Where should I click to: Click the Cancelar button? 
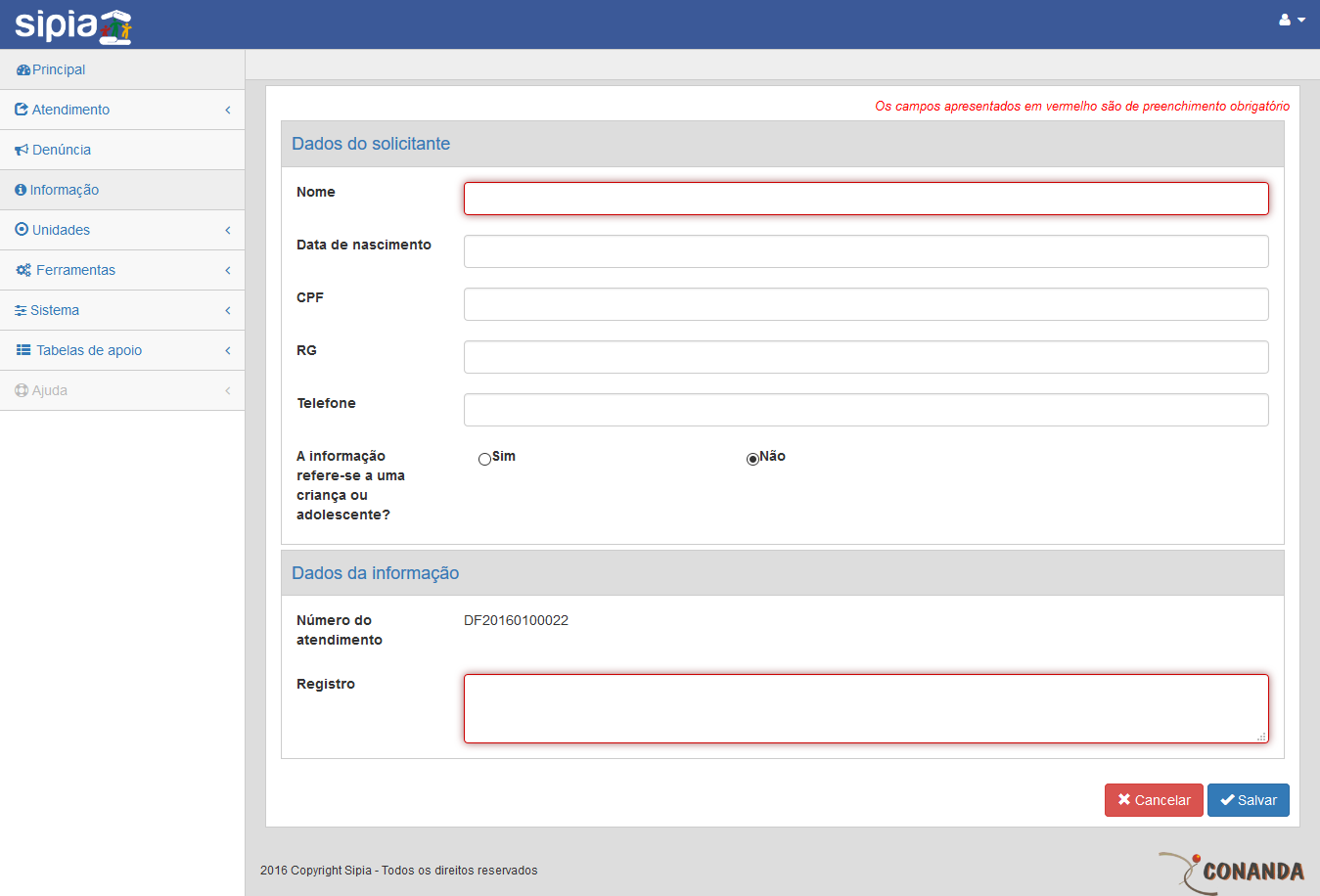pos(1154,800)
